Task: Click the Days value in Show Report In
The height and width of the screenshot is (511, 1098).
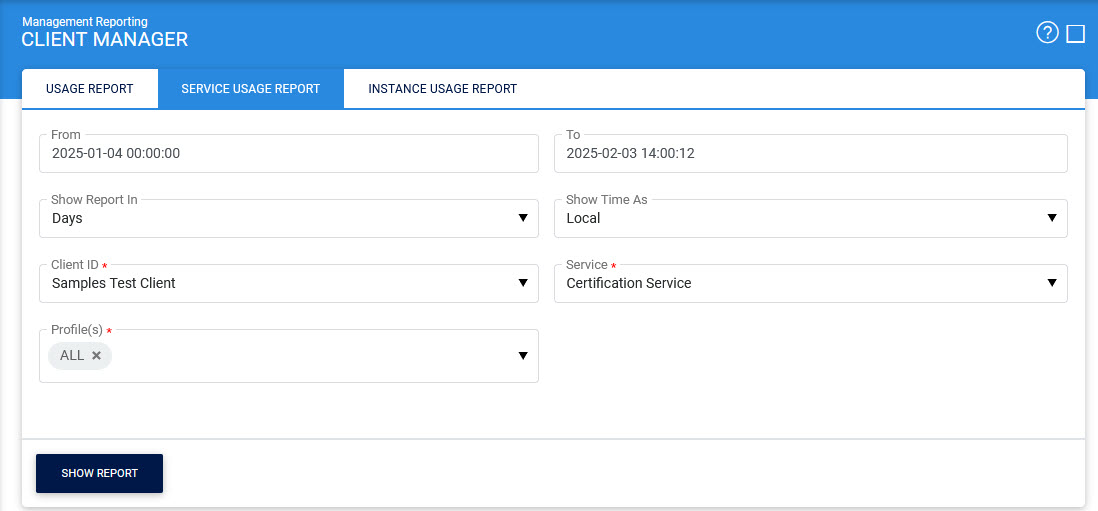Action: (67, 218)
